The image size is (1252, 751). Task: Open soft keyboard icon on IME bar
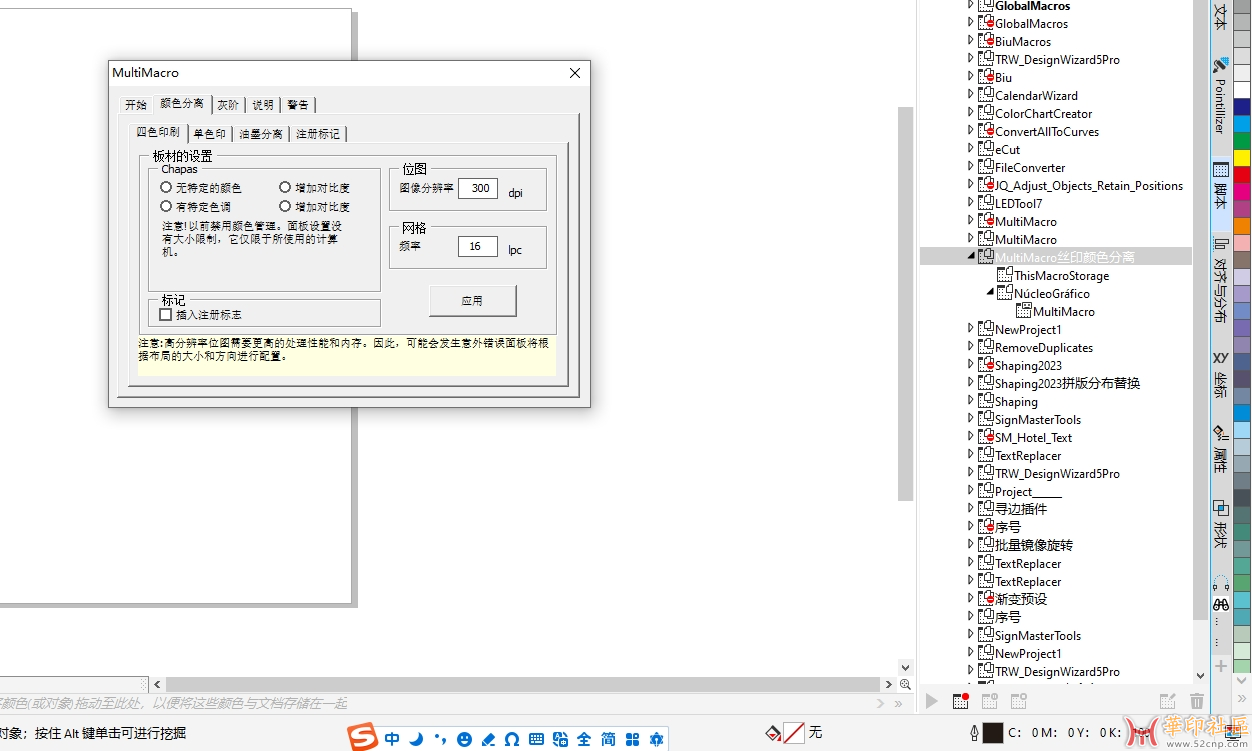(x=536, y=739)
